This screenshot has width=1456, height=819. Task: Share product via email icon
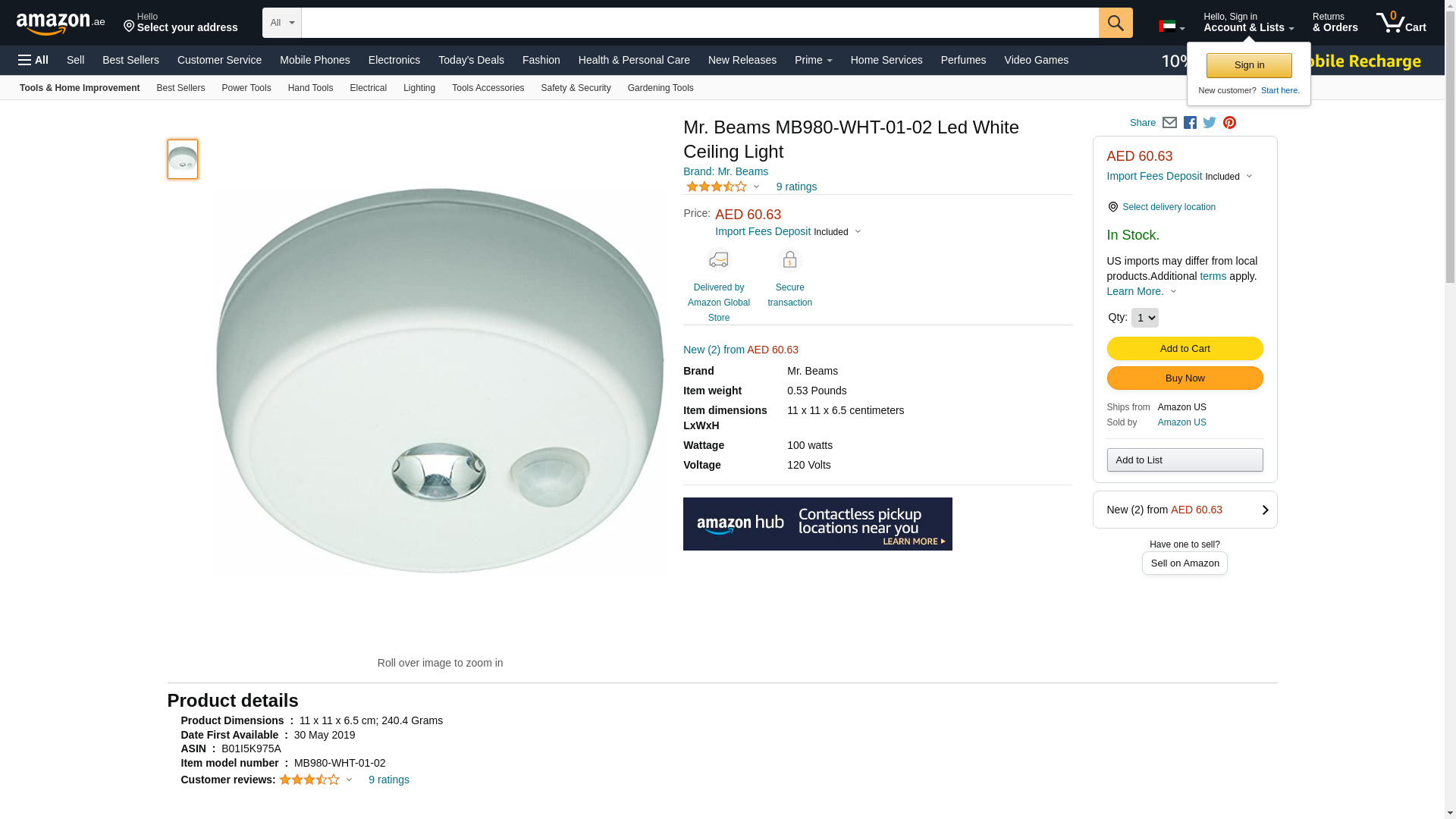tap(1169, 123)
